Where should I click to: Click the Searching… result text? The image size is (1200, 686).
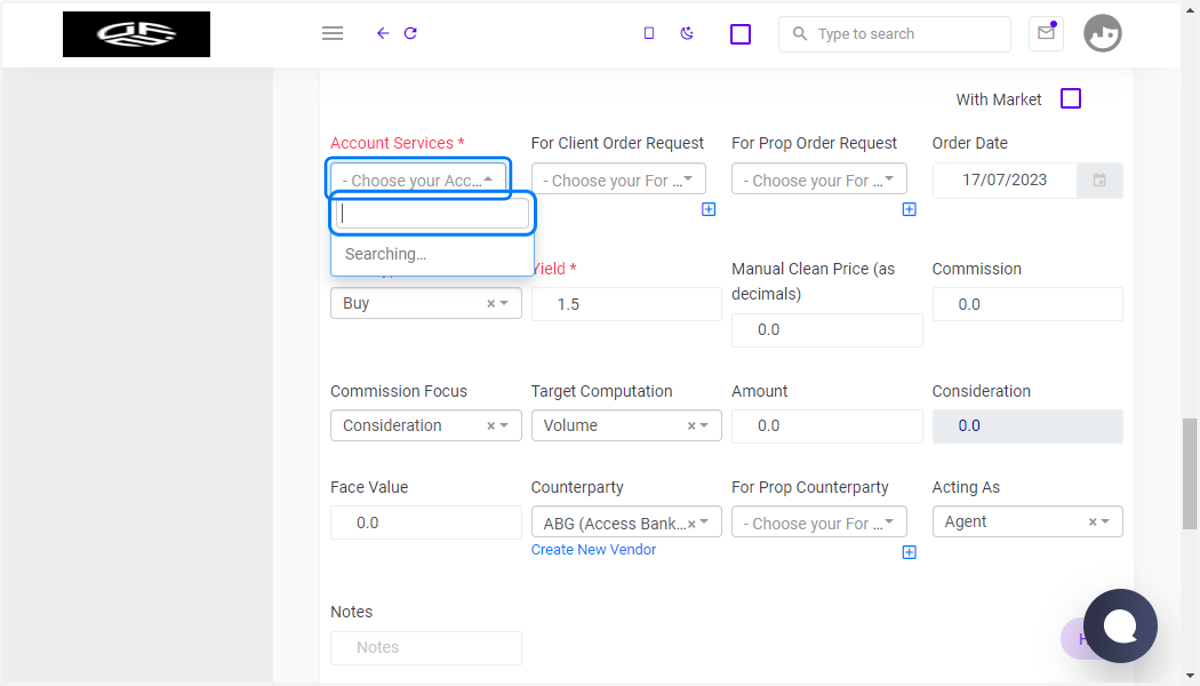click(385, 254)
